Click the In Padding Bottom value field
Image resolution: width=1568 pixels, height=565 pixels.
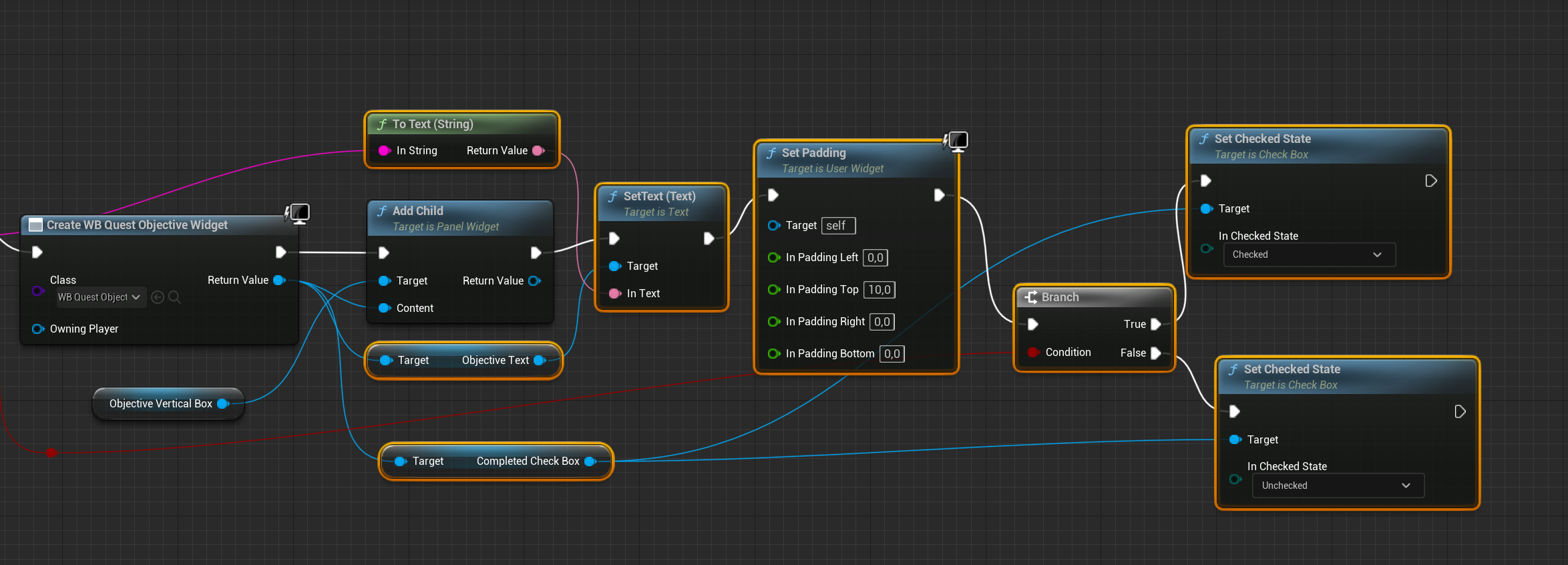click(x=892, y=354)
